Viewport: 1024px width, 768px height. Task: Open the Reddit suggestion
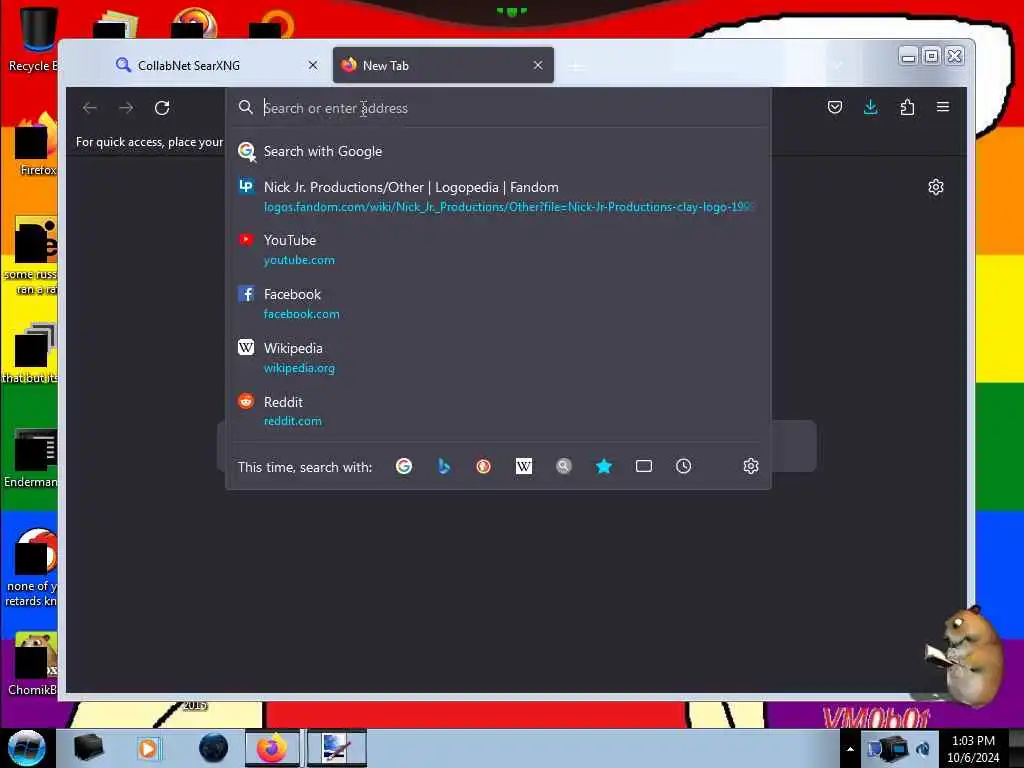tap(498, 411)
